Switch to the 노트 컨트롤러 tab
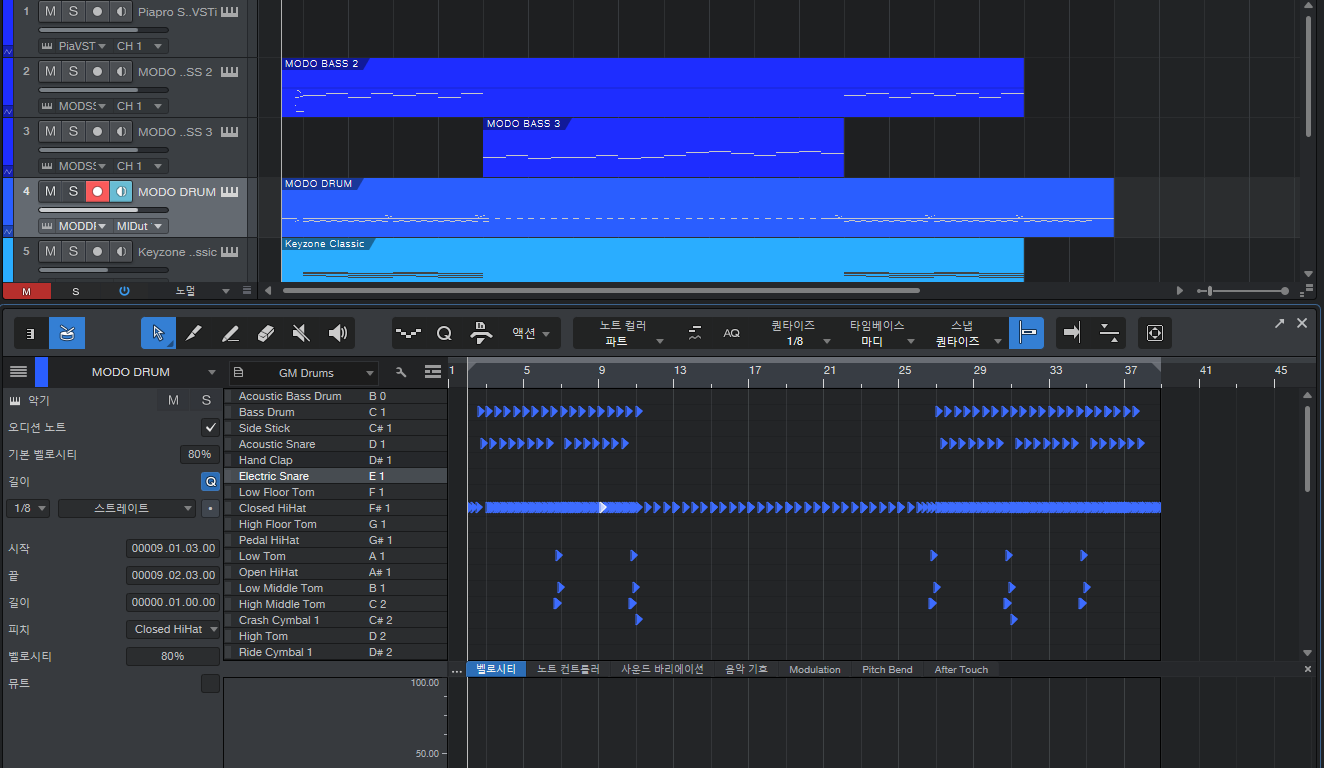Image resolution: width=1324 pixels, height=768 pixels. [568, 669]
